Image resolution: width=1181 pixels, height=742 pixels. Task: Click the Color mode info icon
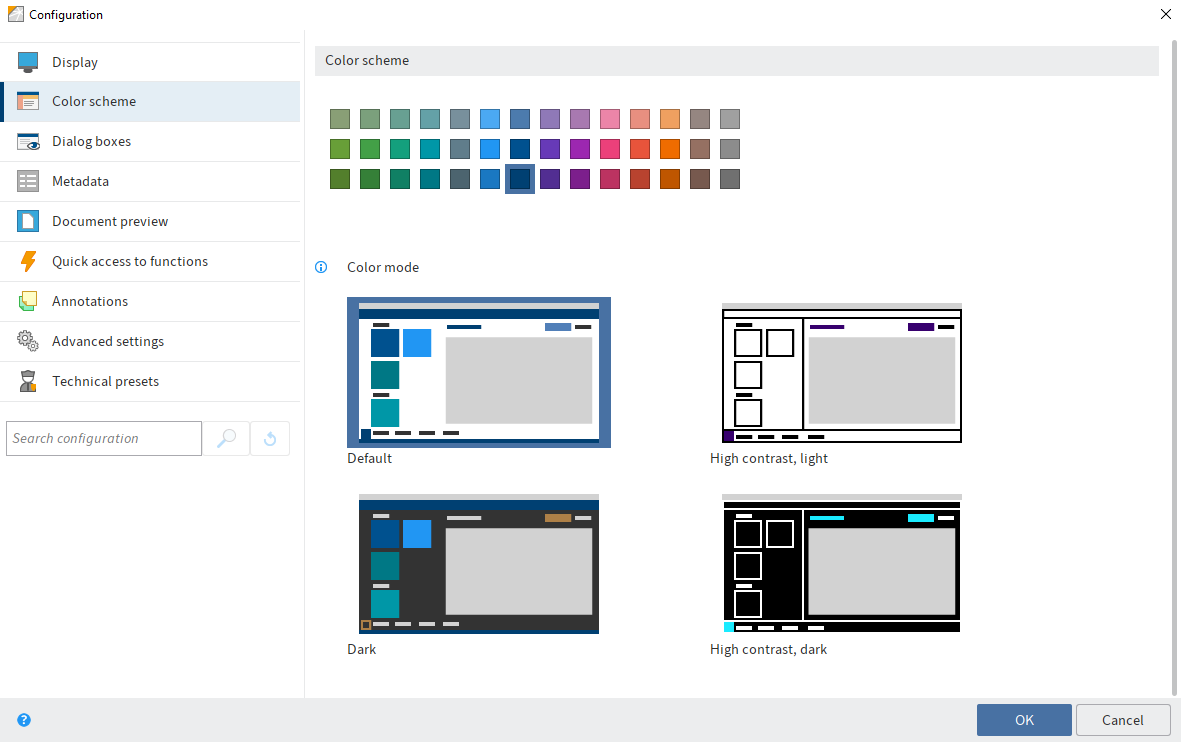click(322, 267)
